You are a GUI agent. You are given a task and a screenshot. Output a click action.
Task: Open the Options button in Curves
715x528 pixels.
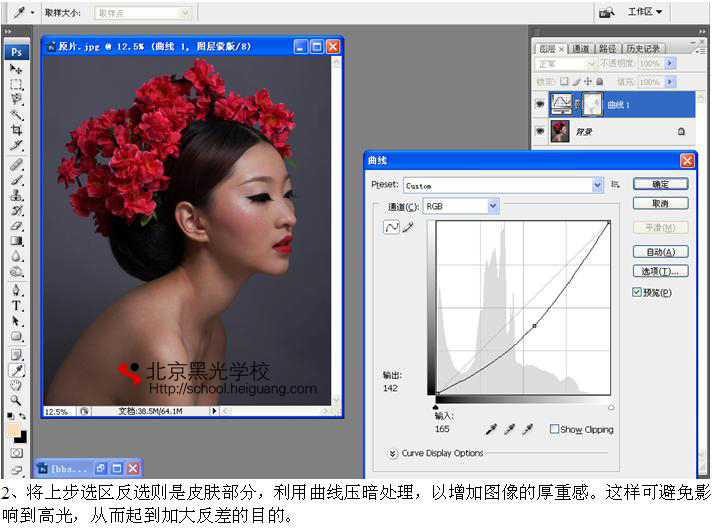coord(660,271)
